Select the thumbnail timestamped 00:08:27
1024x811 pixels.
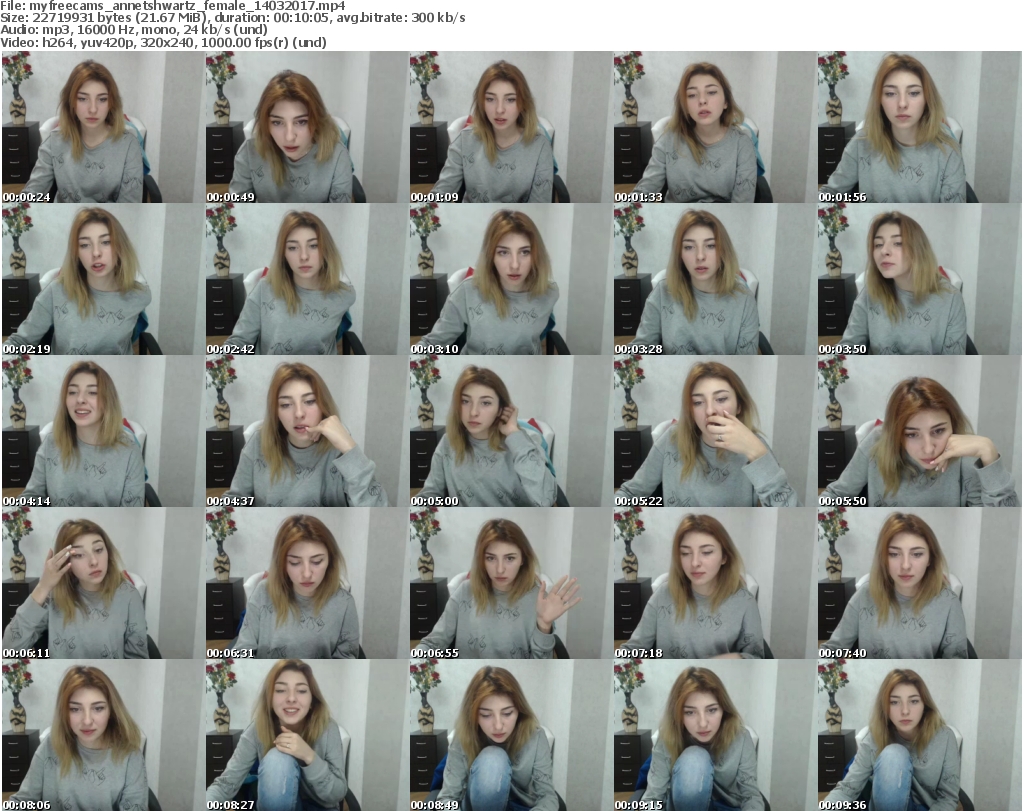pyautogui.click(x=307, y=735)
